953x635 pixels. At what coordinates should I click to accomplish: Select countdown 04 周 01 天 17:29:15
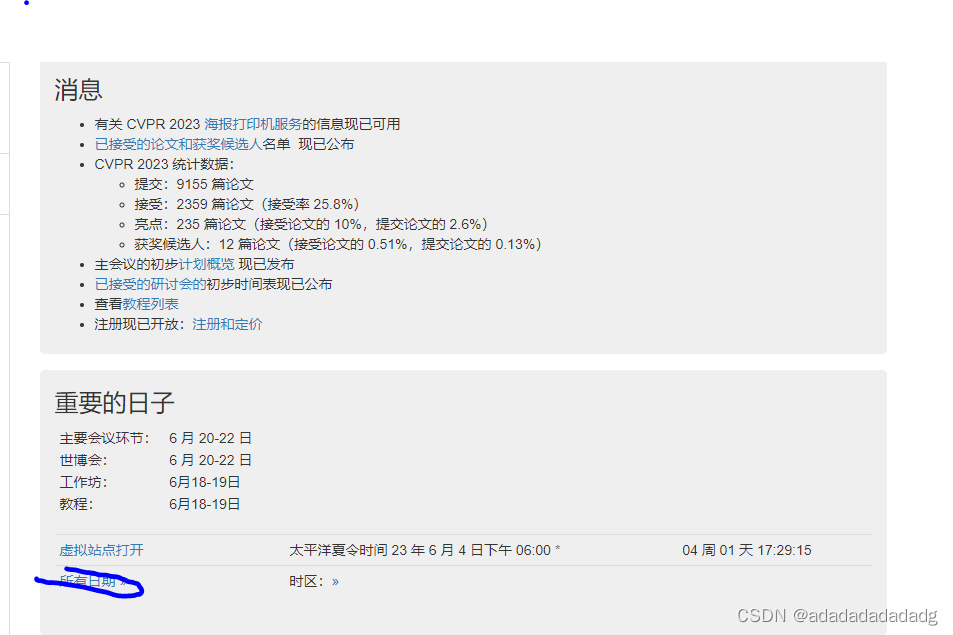(x=746, y=551)
